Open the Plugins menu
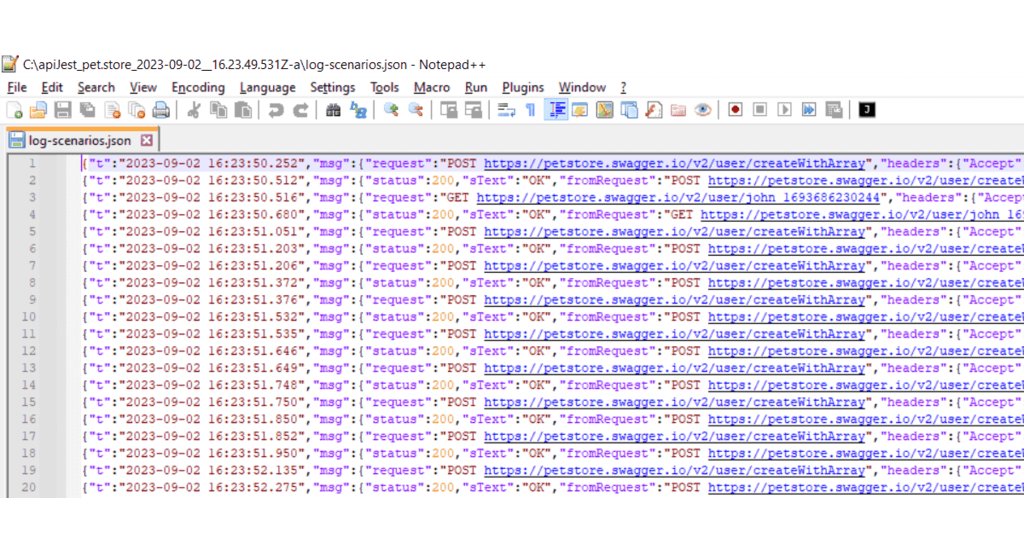The height and width of the screenshot is (550, 1024). (x=522, y=88)
